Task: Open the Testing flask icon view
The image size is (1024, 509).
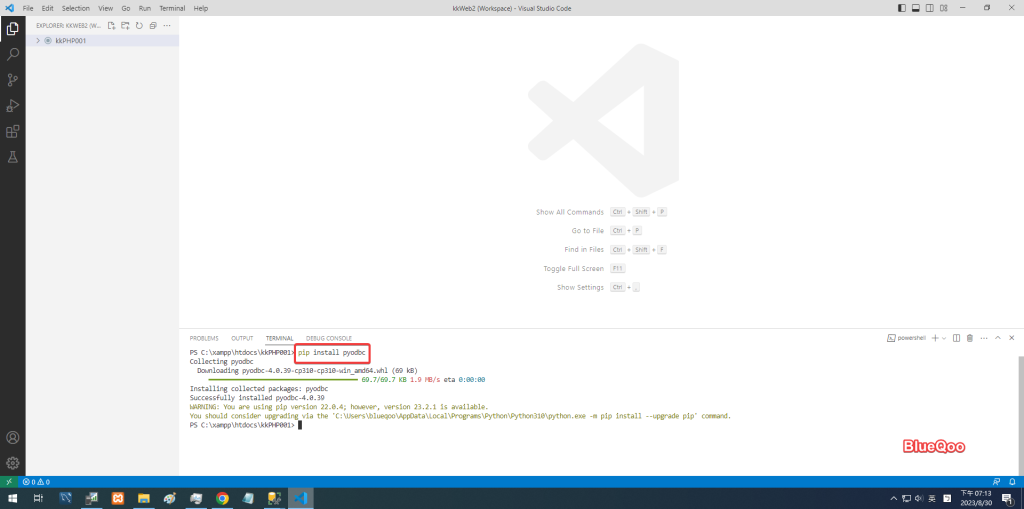Action: (x=13, y=157)
